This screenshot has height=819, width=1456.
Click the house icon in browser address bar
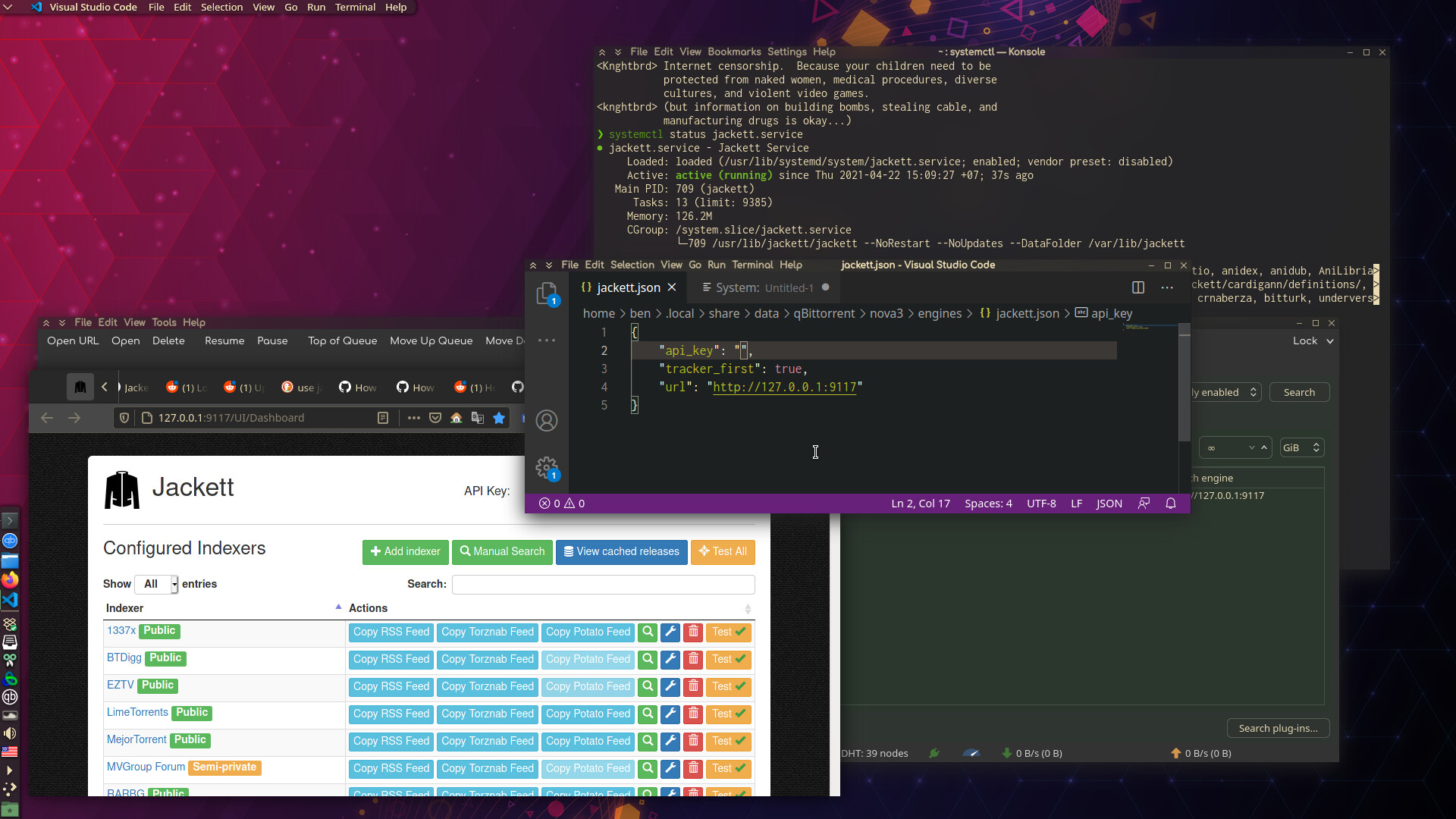pos(457,418)
